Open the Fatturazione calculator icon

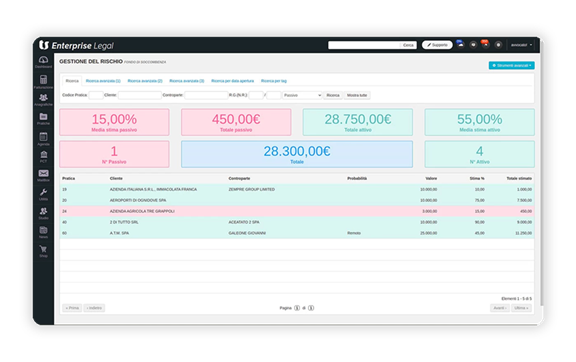(x=43, y=79)
